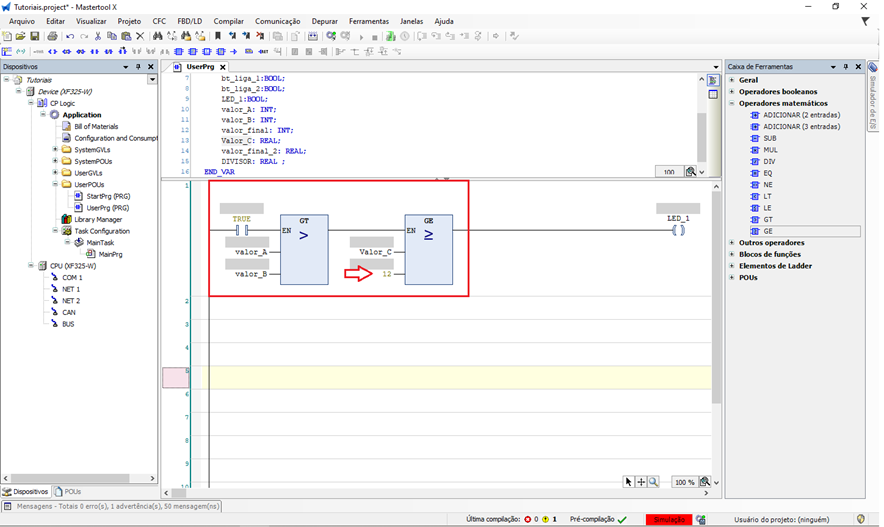Click the Save project icon in toolbar
This screenshot has width=884, height=527.
click(35, 36)
